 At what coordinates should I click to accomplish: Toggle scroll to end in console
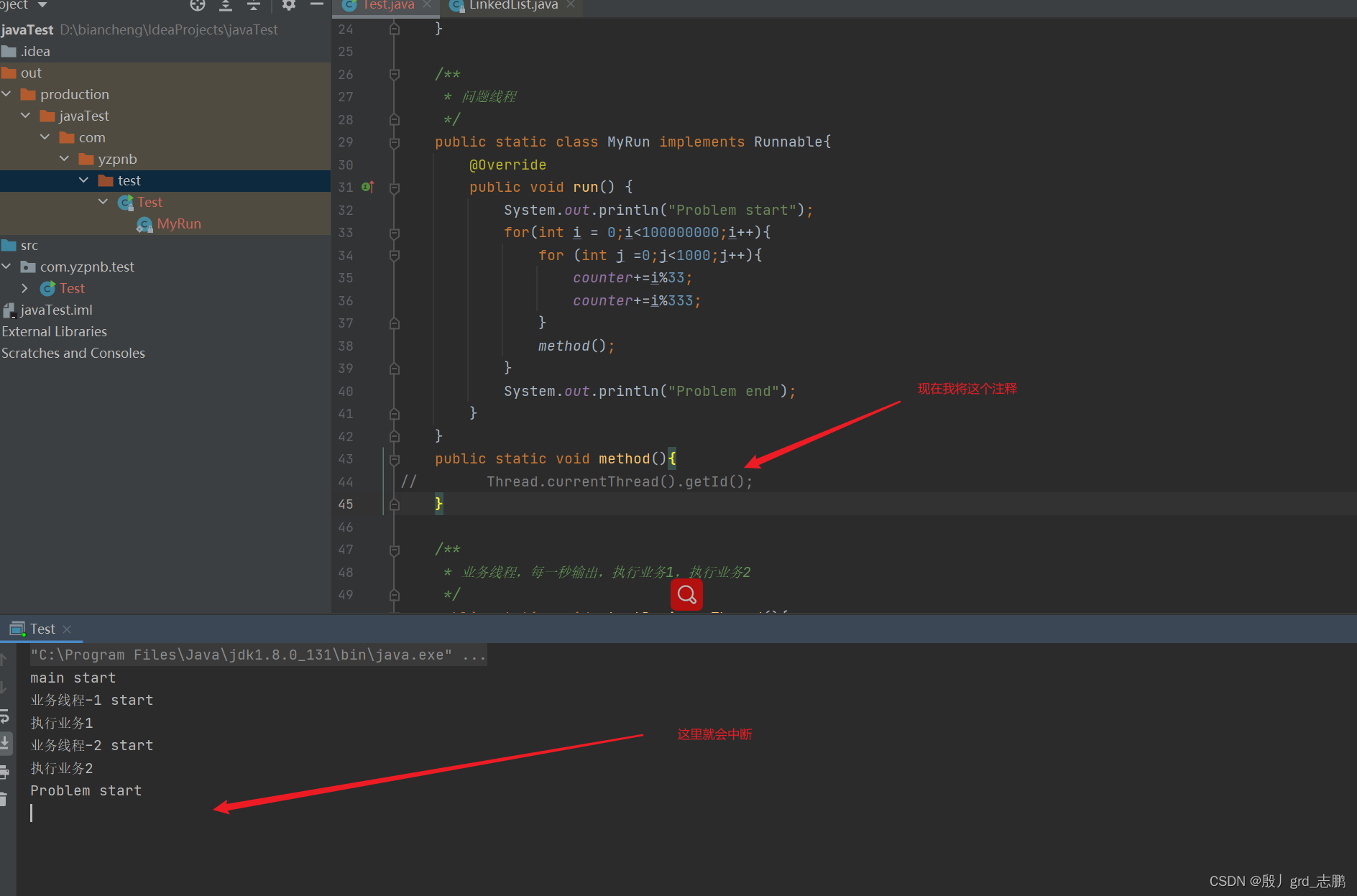pos(4,743)
